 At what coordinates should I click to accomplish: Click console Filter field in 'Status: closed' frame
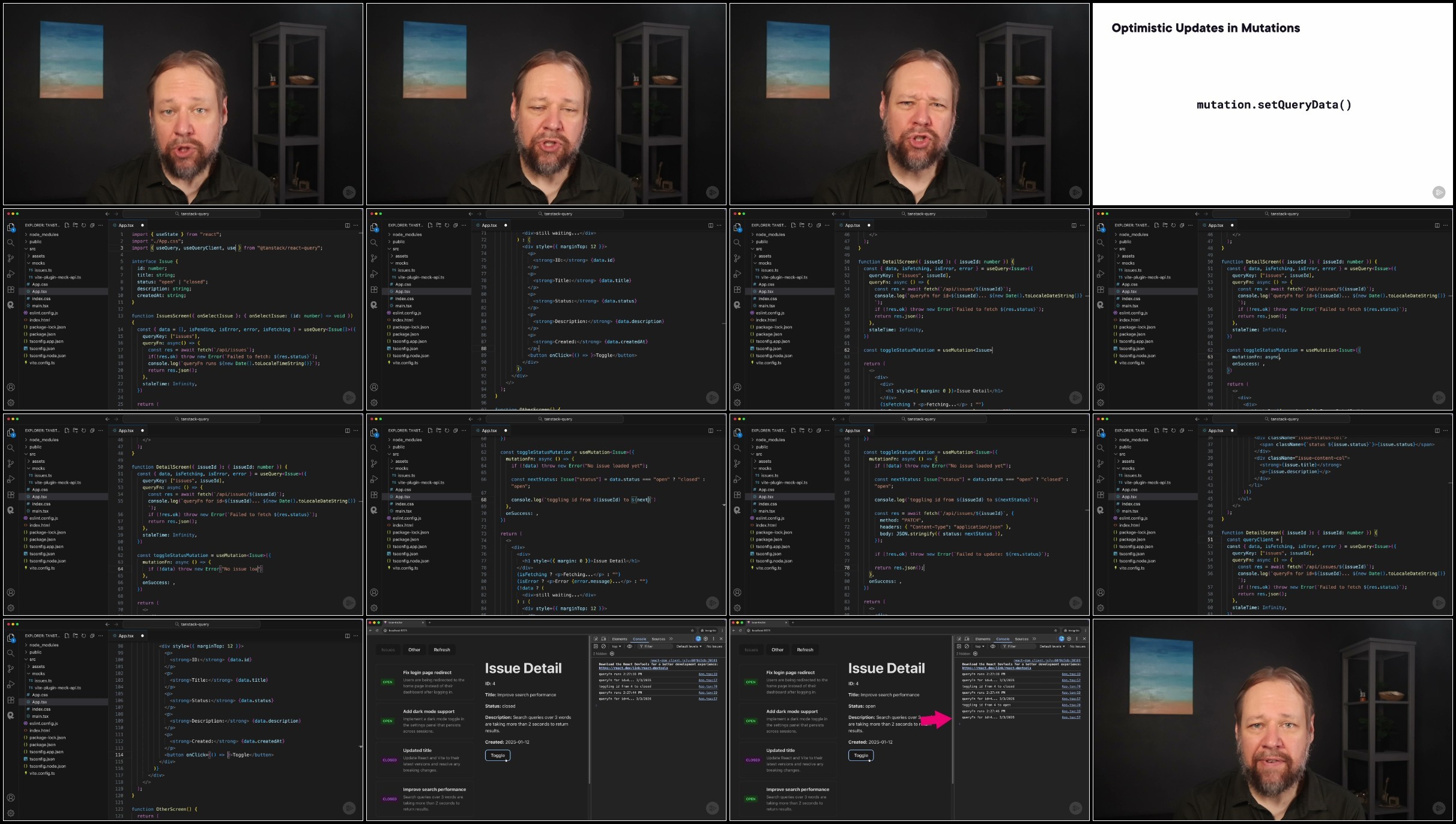(654, 646)
